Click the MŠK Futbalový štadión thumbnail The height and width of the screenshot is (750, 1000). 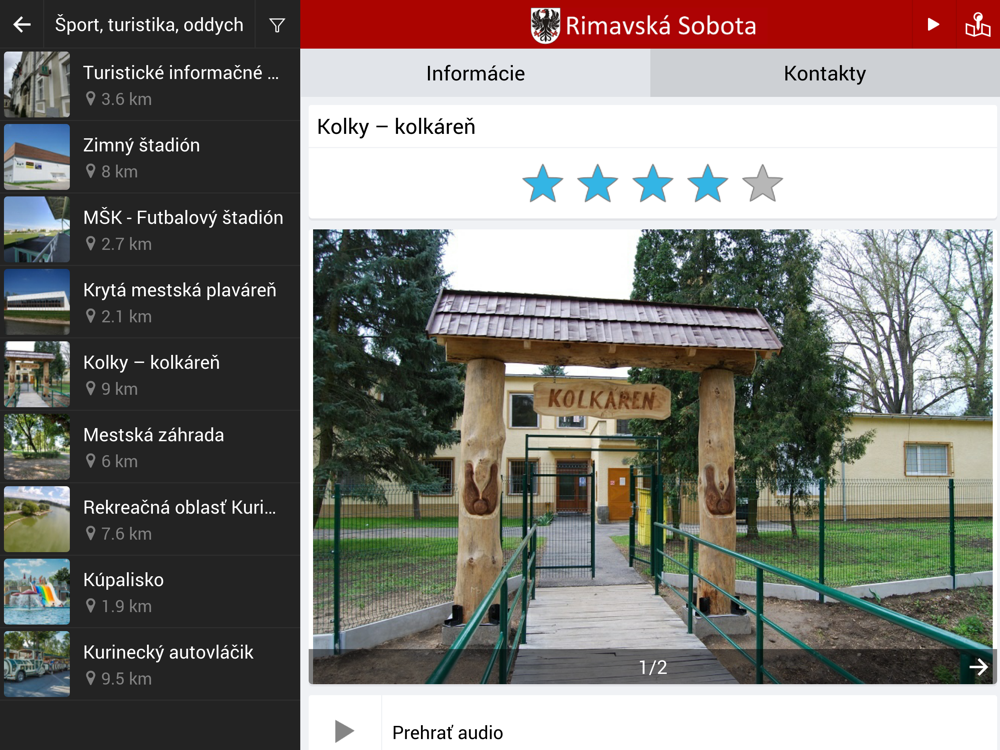(37, 229)
